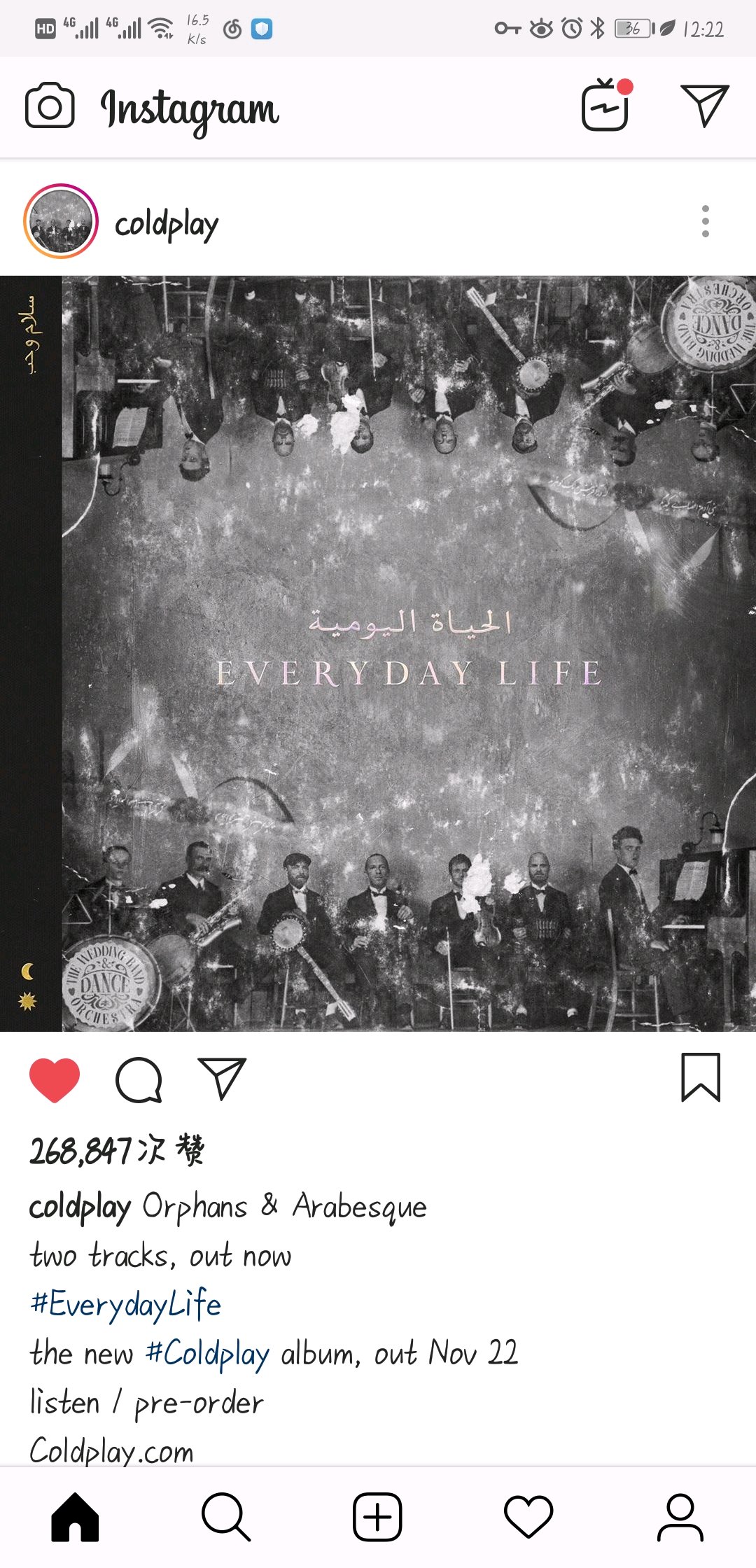Open IGTV from the top bar
The height and width of the screenshot is (1568, 756).
(605, 106)
